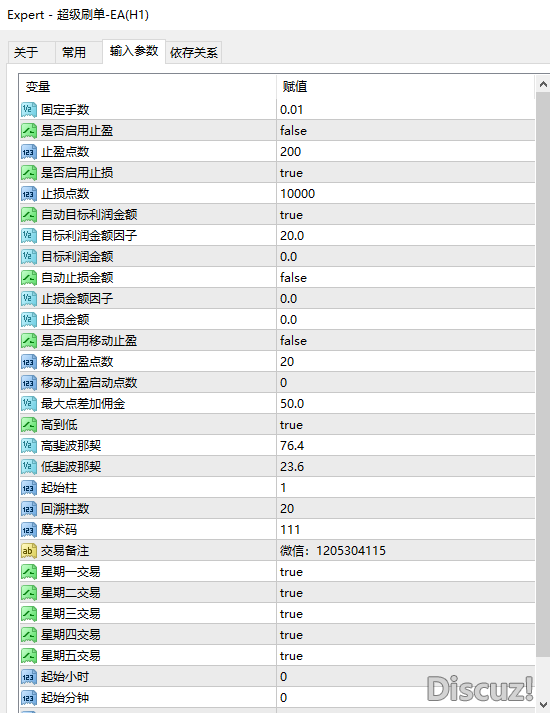This screenshot has height=713, width=550.
Task: Click the bool icon beside 自动目标利润金额
Action: click(29, 215)
